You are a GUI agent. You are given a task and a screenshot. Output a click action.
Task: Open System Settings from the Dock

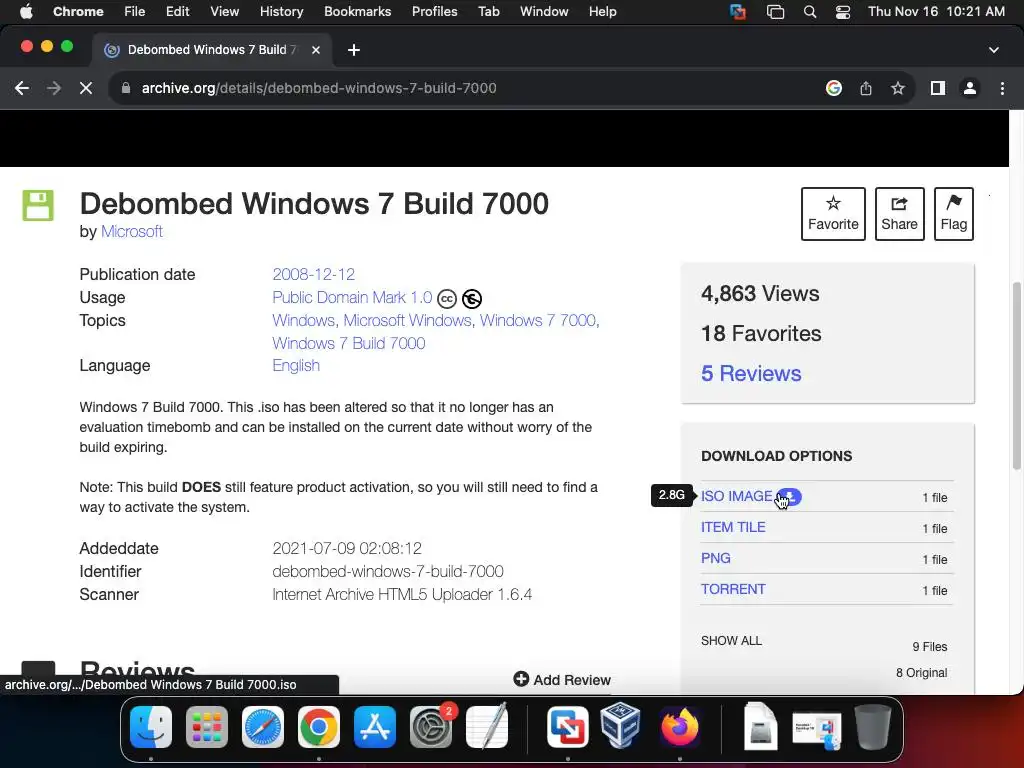[431, 727]
